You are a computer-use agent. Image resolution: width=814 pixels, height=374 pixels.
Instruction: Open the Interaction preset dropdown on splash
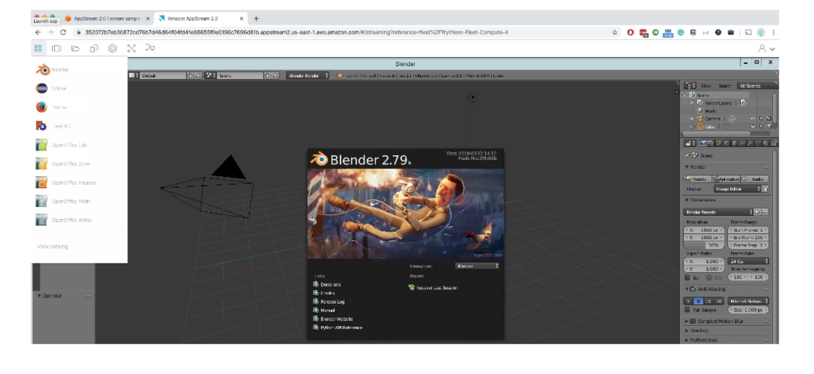(477, 265)
